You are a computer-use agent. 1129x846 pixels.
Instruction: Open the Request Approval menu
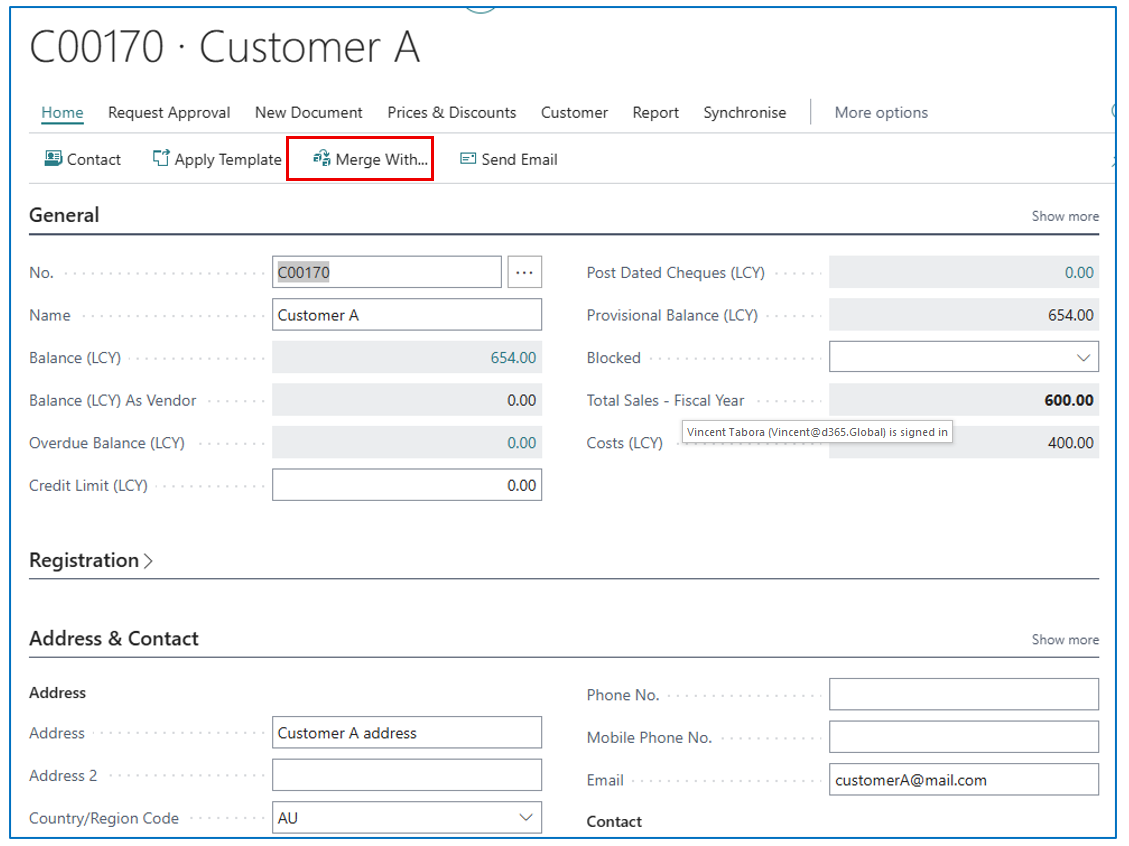click(x=169, y=113)
